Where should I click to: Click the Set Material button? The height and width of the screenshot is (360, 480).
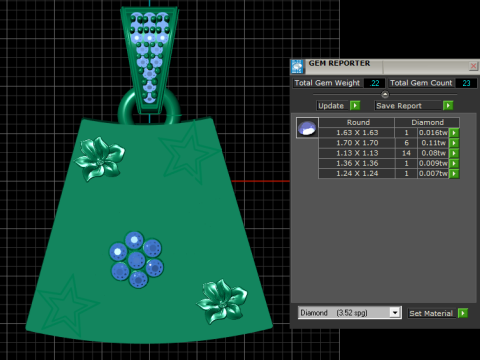point(431,313)
